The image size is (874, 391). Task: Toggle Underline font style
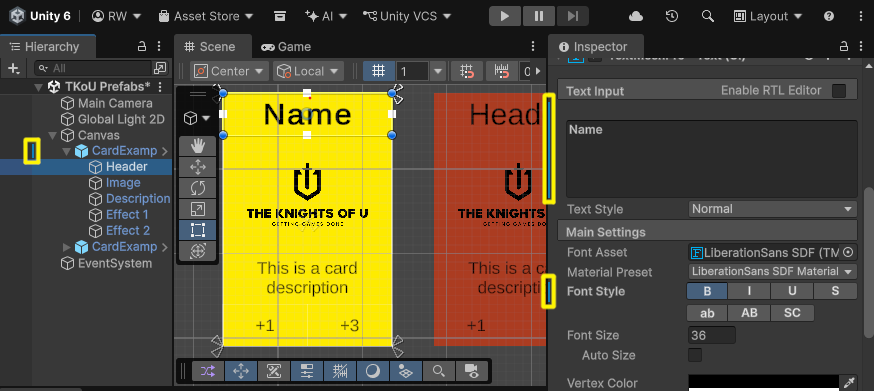[792, 291]
